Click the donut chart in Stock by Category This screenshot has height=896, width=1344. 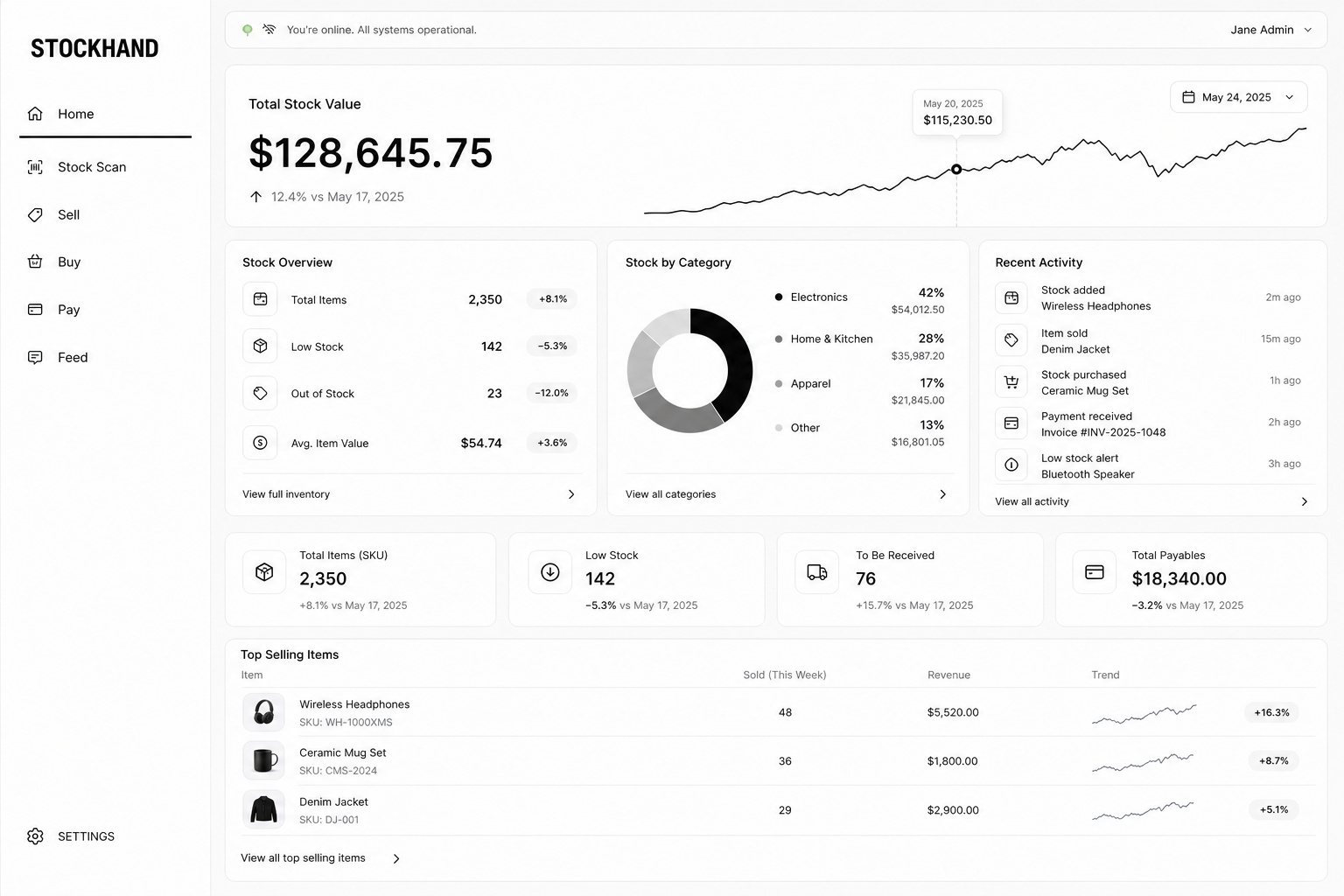point(689,370)
